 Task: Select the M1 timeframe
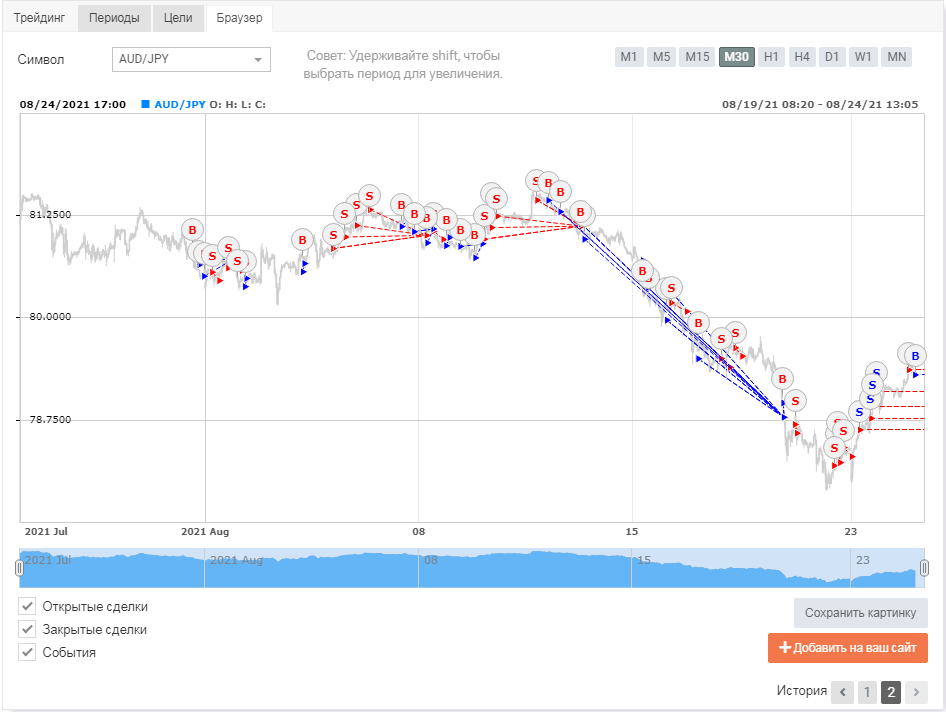pyautogui.click(x=629, y=57)
